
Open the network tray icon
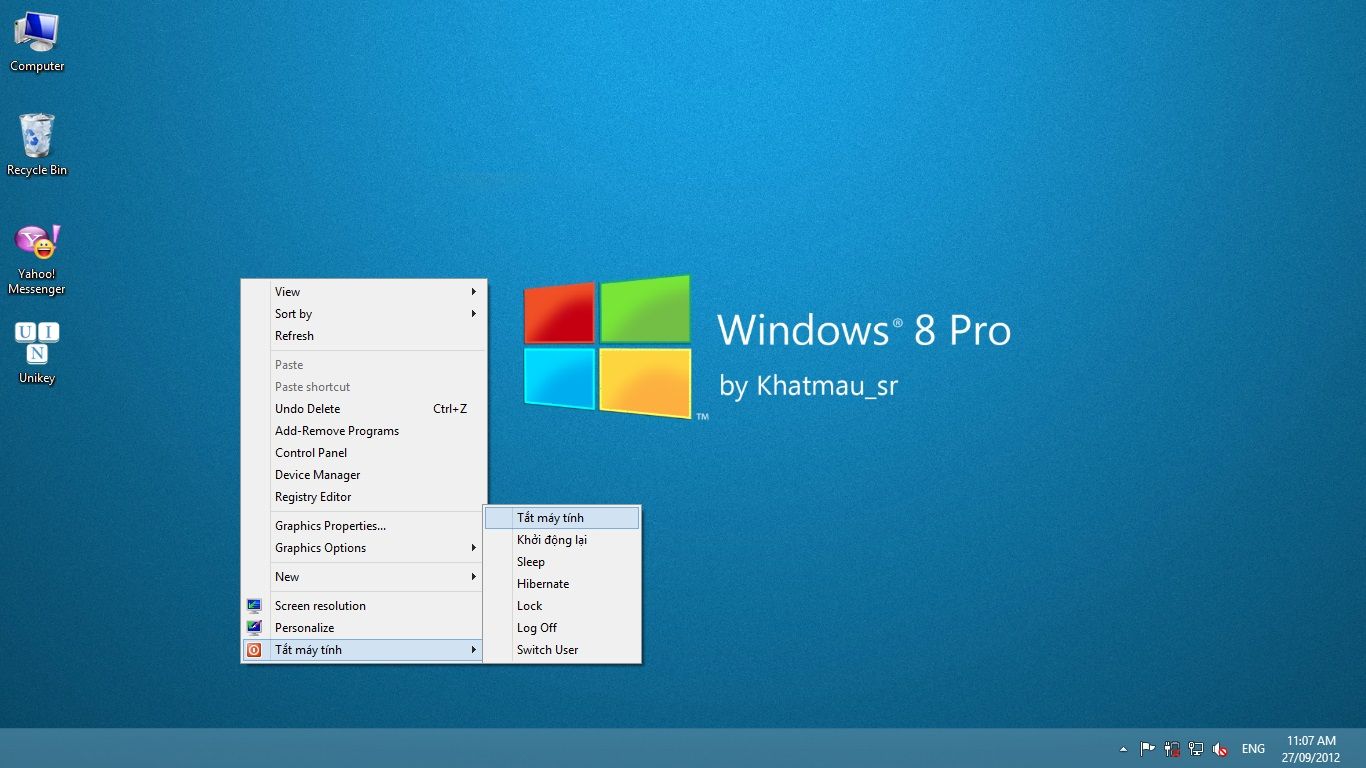point(1196,748)
